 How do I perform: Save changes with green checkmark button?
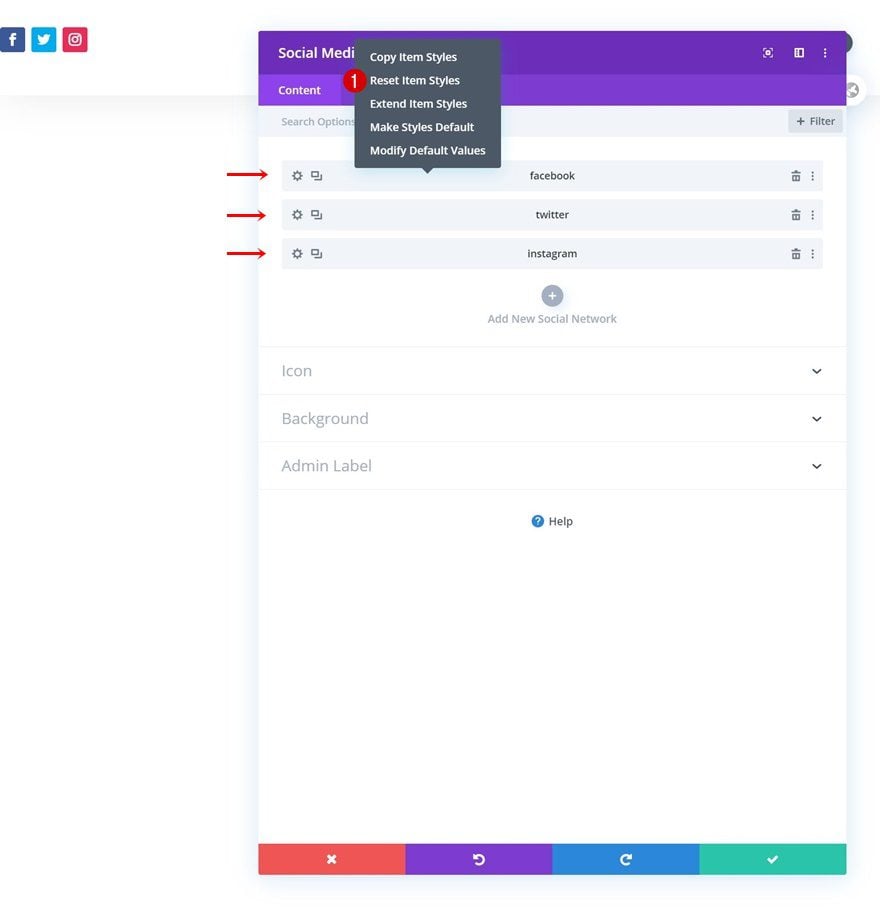click(x=772, y=859)
